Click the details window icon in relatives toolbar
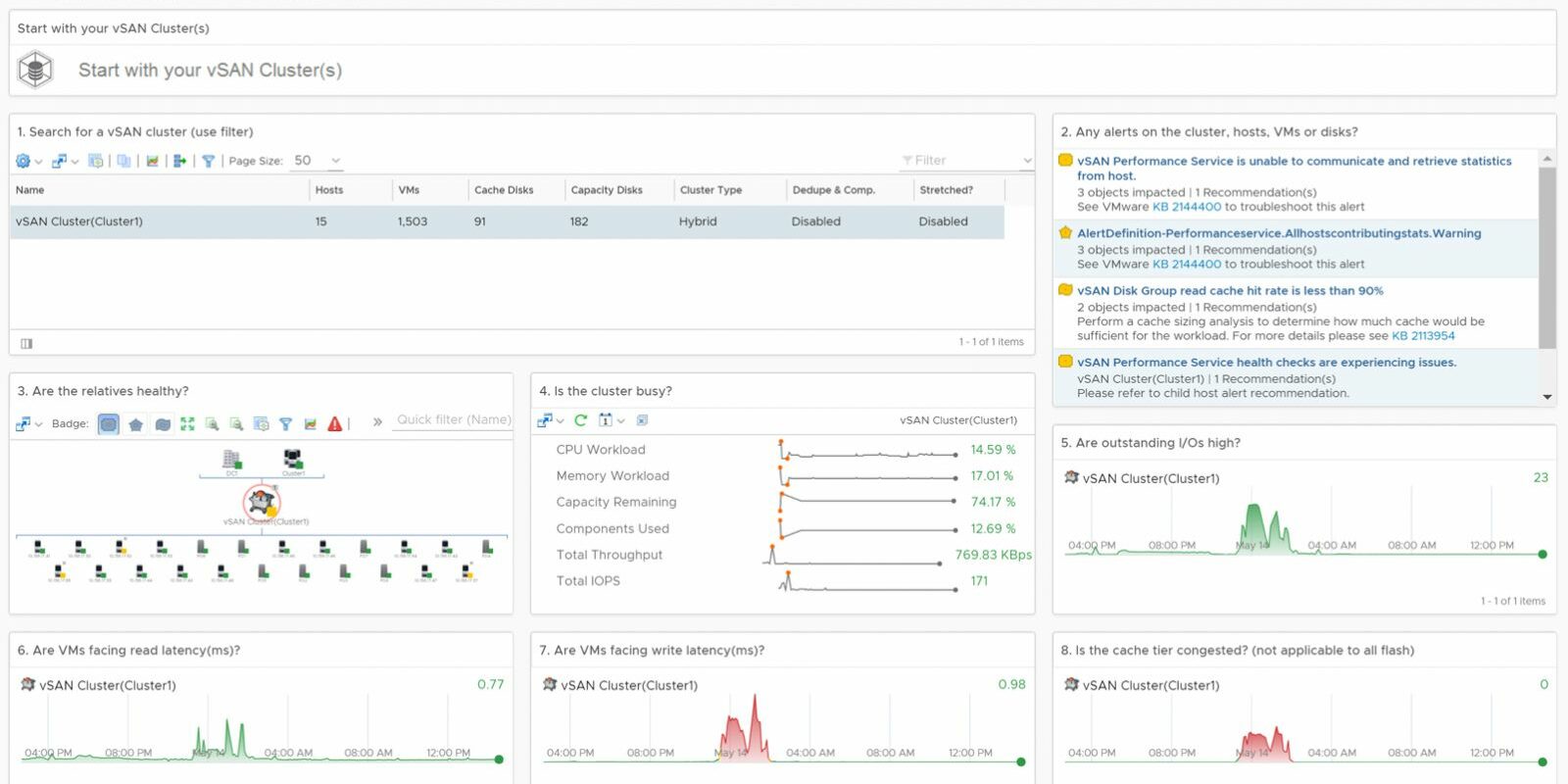Screen dimensions: 1568x784 pos(261,424)
